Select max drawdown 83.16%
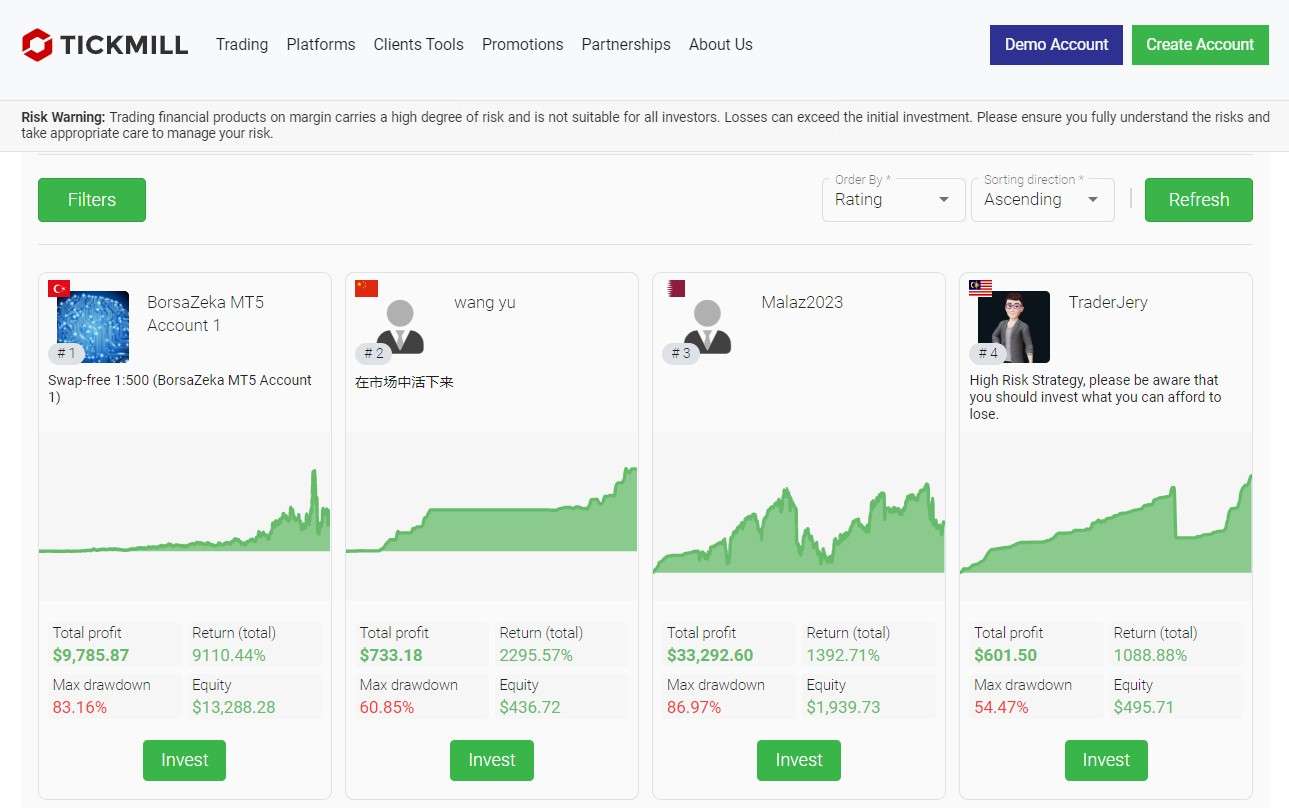 point(80,708)
